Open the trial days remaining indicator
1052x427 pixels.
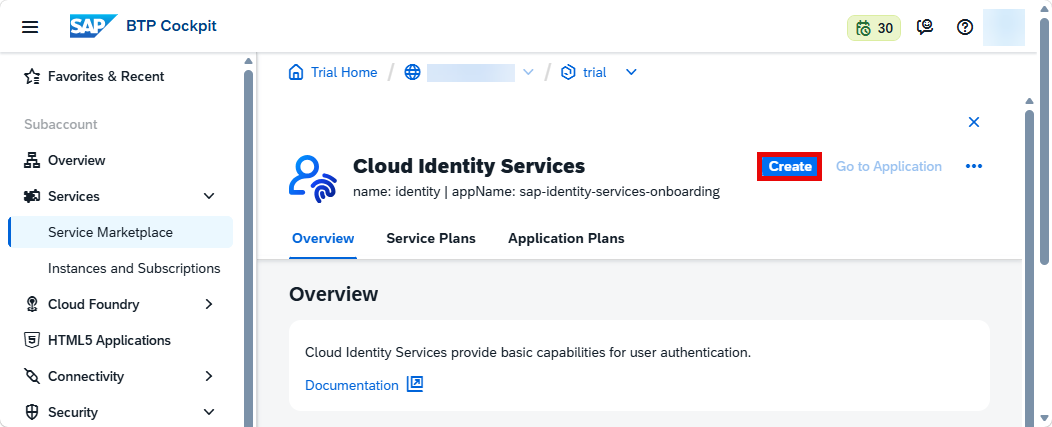874,28
